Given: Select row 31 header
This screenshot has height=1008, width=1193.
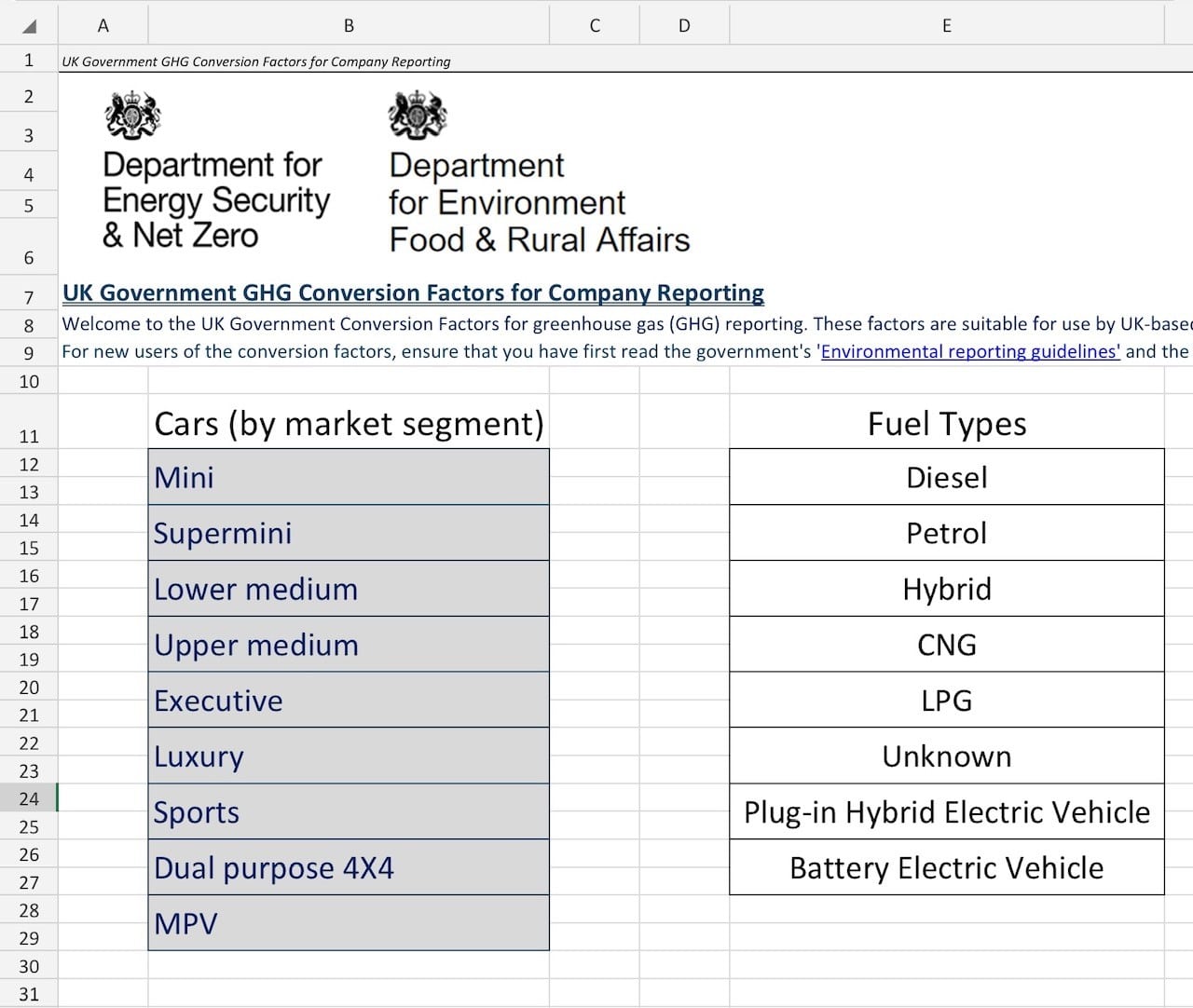Looking at the screenshot, I should tap(29, 993).
